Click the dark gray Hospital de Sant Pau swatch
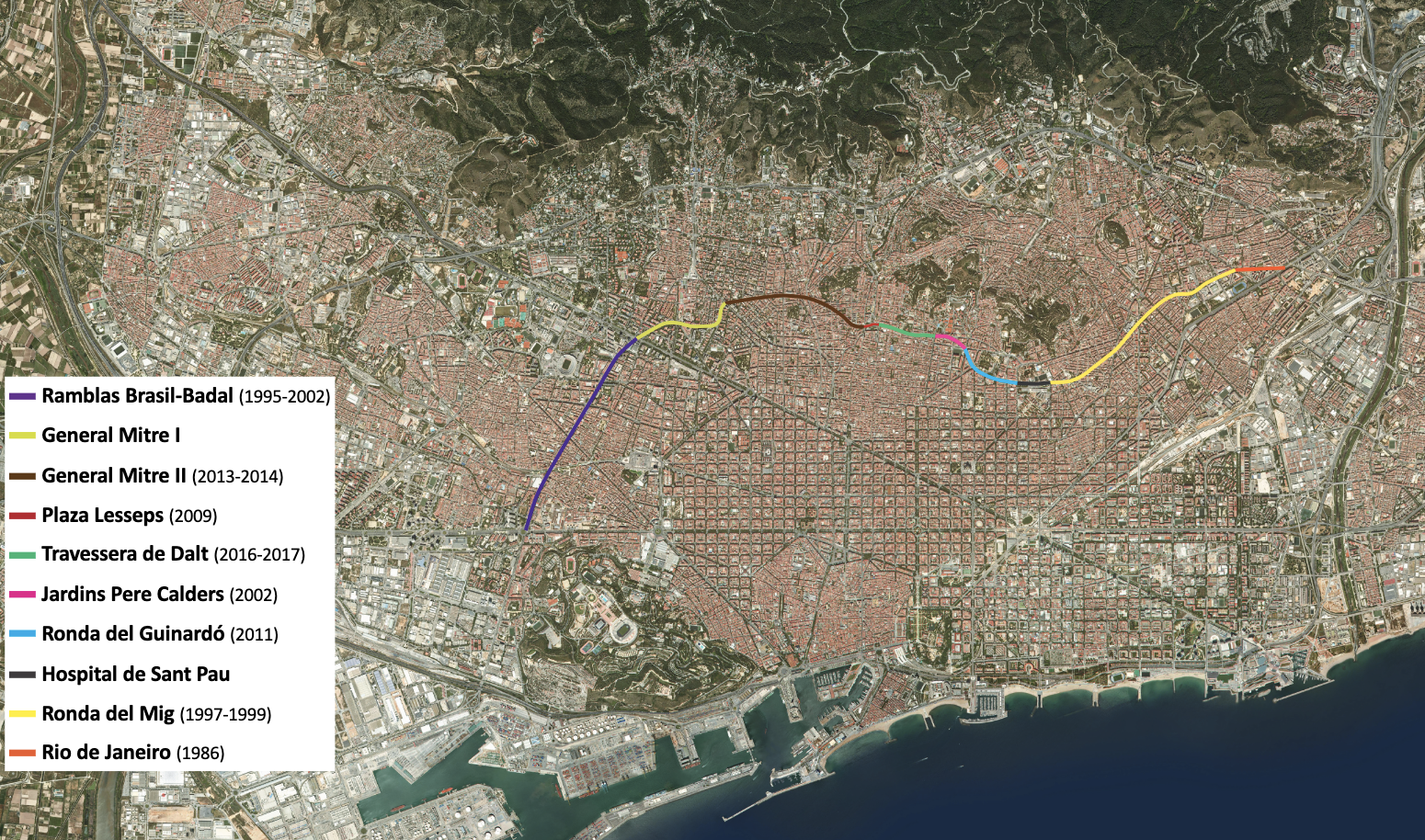 [22, 675]
